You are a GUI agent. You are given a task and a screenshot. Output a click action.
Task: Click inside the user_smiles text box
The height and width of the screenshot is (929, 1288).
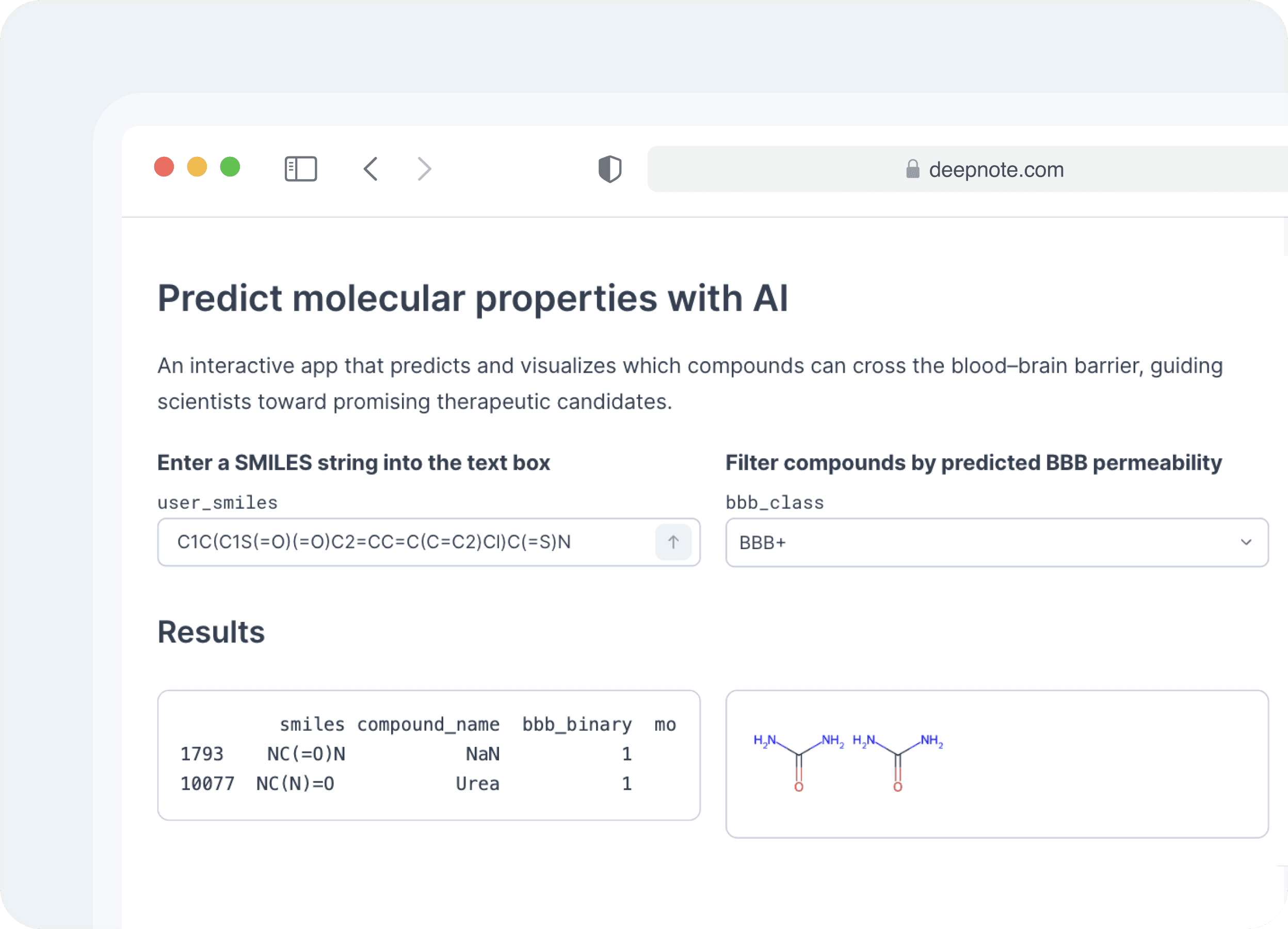point(397,542)
